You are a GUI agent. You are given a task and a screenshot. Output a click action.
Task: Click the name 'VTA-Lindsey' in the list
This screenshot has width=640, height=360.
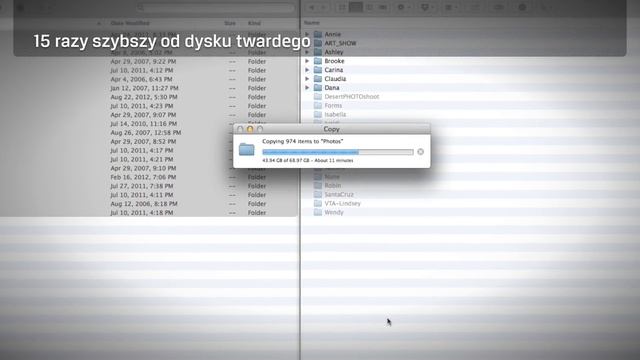point(342,204)
